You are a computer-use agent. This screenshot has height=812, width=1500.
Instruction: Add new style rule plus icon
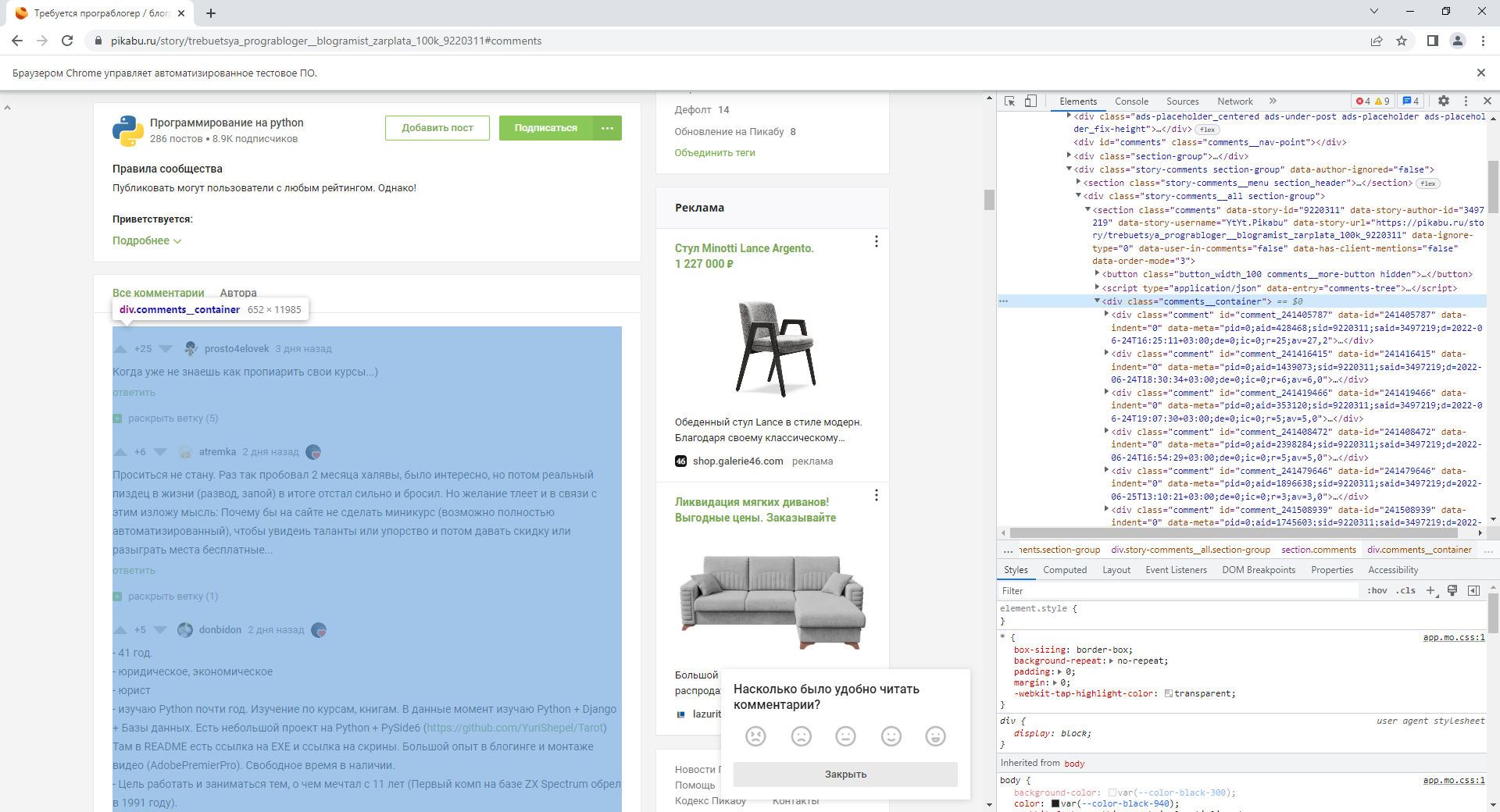[1431, 591]
